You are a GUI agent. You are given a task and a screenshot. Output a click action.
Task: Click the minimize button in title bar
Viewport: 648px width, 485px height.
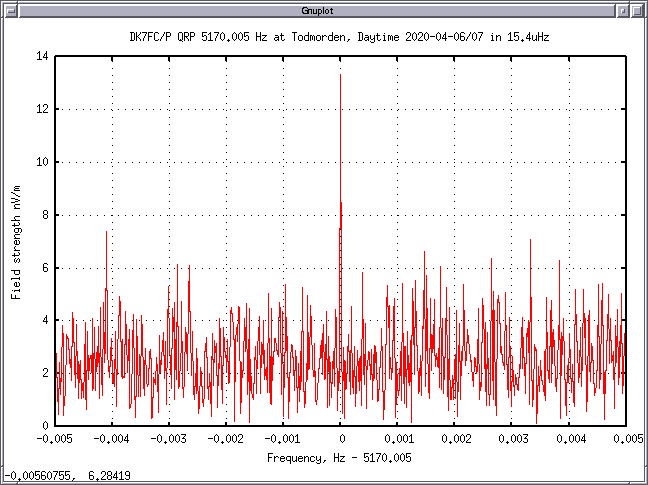coord(622,10)
